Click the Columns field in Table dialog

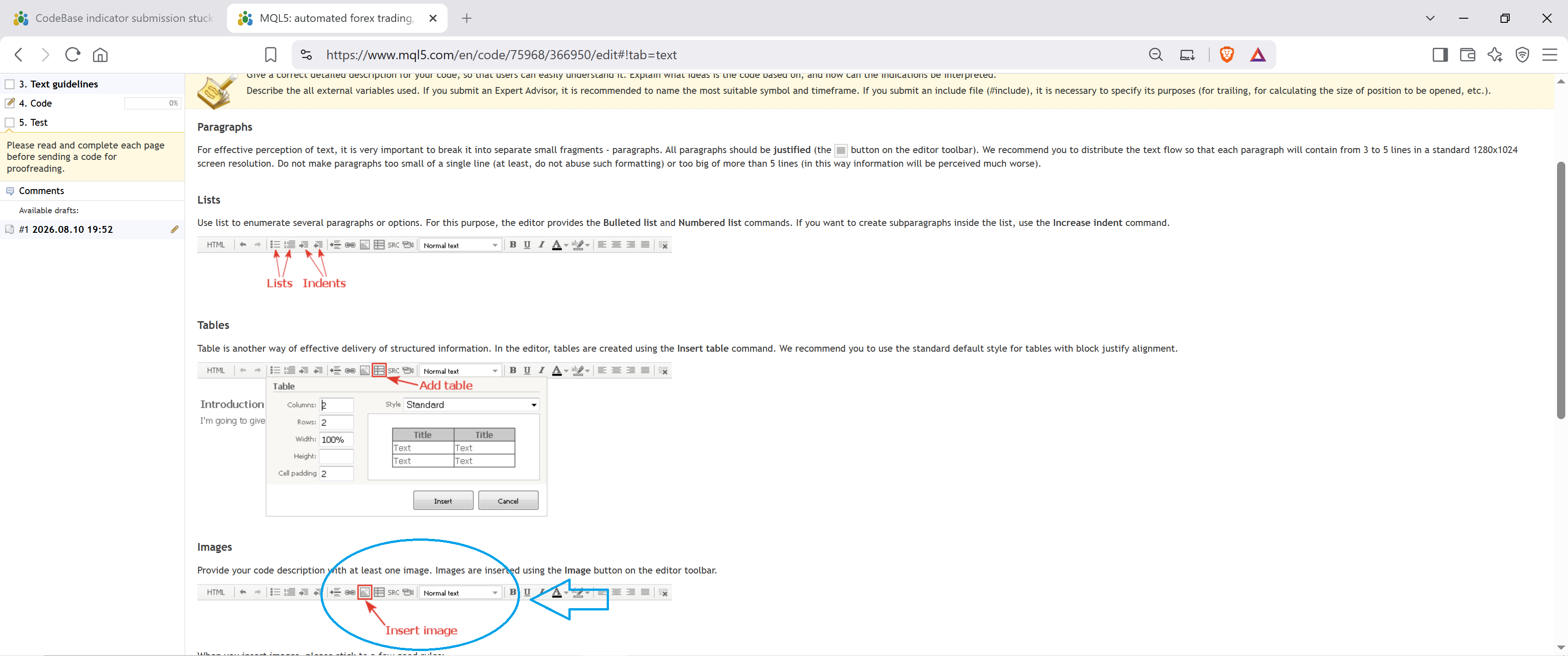(x=336, y=405)
